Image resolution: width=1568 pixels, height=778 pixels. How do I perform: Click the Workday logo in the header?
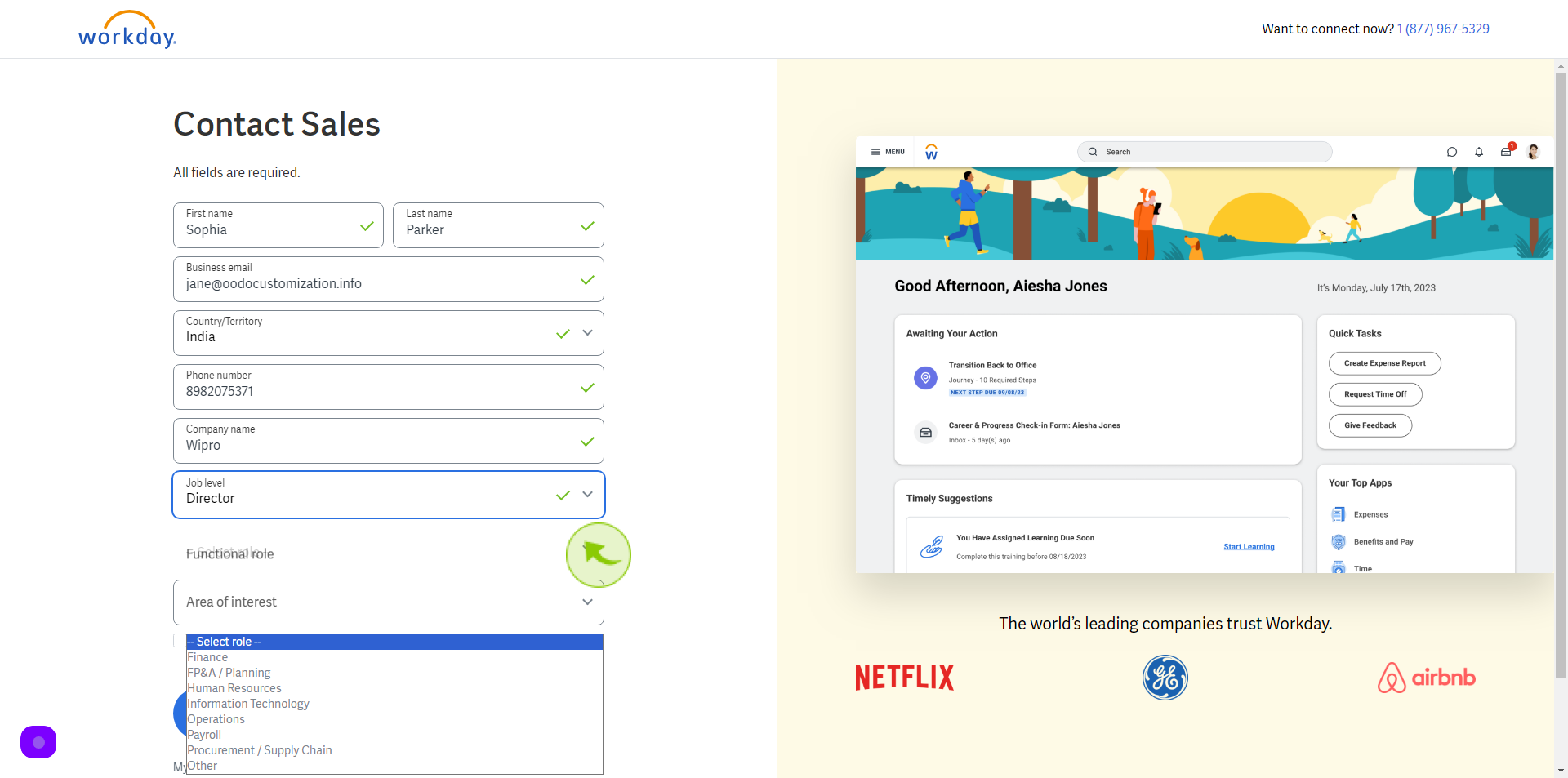[127, 29]
